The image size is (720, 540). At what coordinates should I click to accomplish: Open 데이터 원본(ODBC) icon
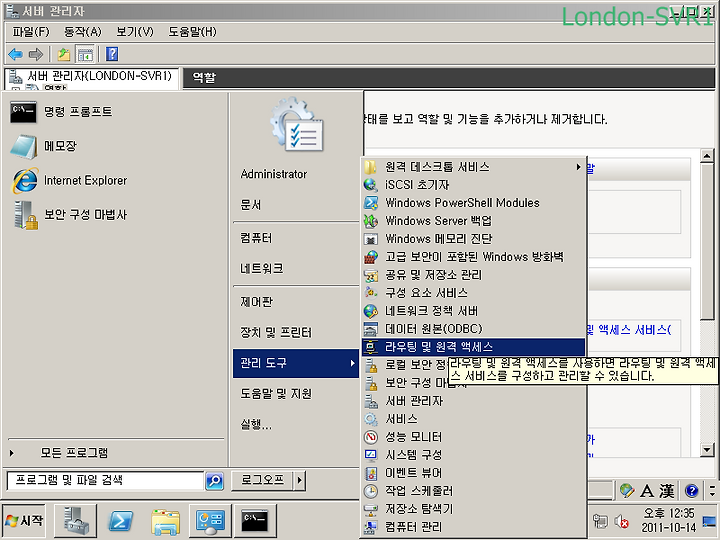tap(371, 329)
